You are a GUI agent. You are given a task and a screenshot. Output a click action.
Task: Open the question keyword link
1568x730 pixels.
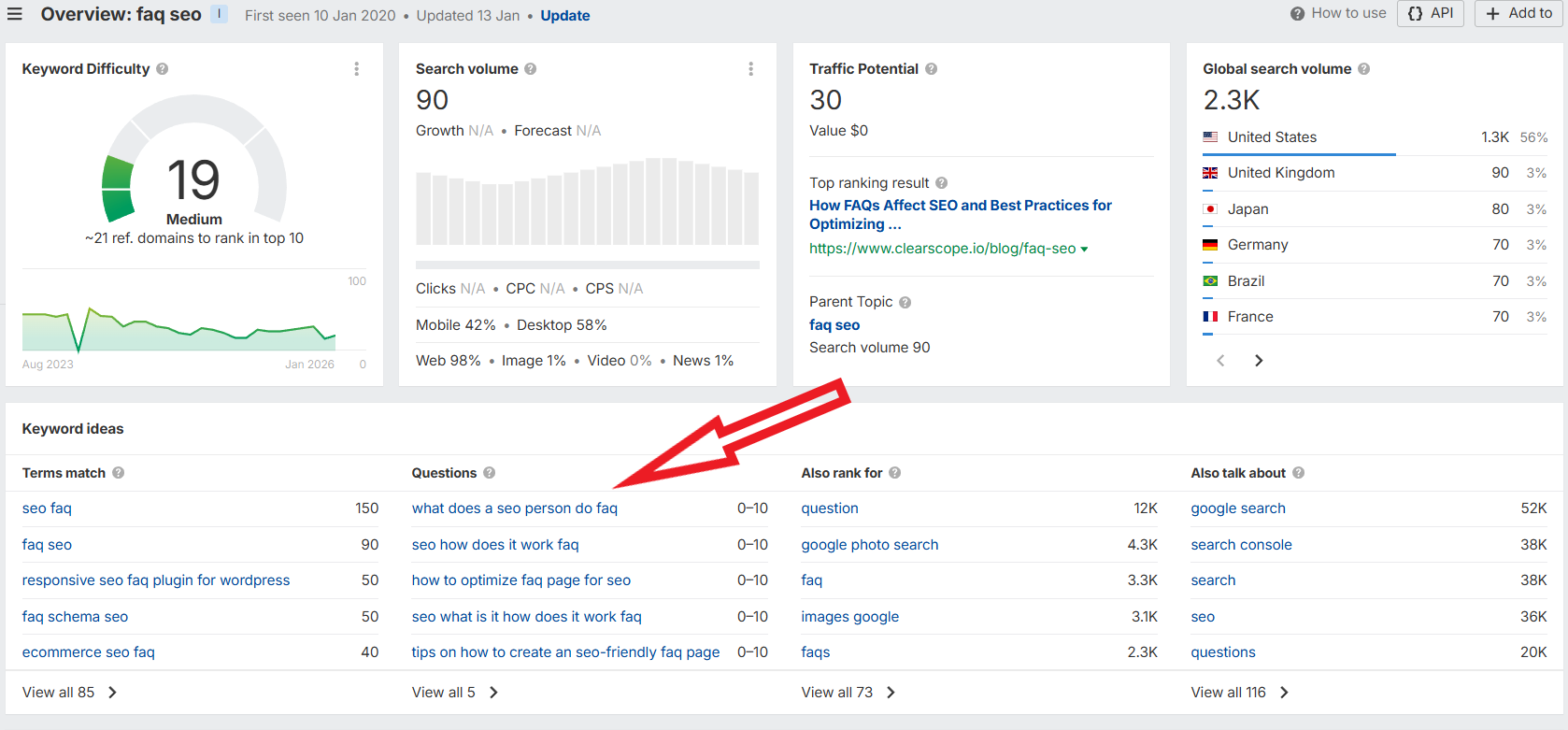pyautogui.click(x=830, y=508)
